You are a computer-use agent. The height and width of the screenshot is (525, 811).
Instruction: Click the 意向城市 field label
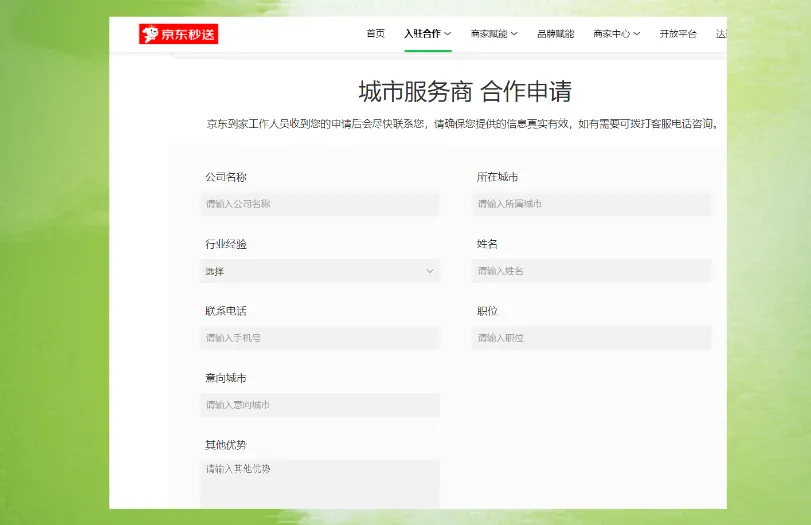click(226, 378)
